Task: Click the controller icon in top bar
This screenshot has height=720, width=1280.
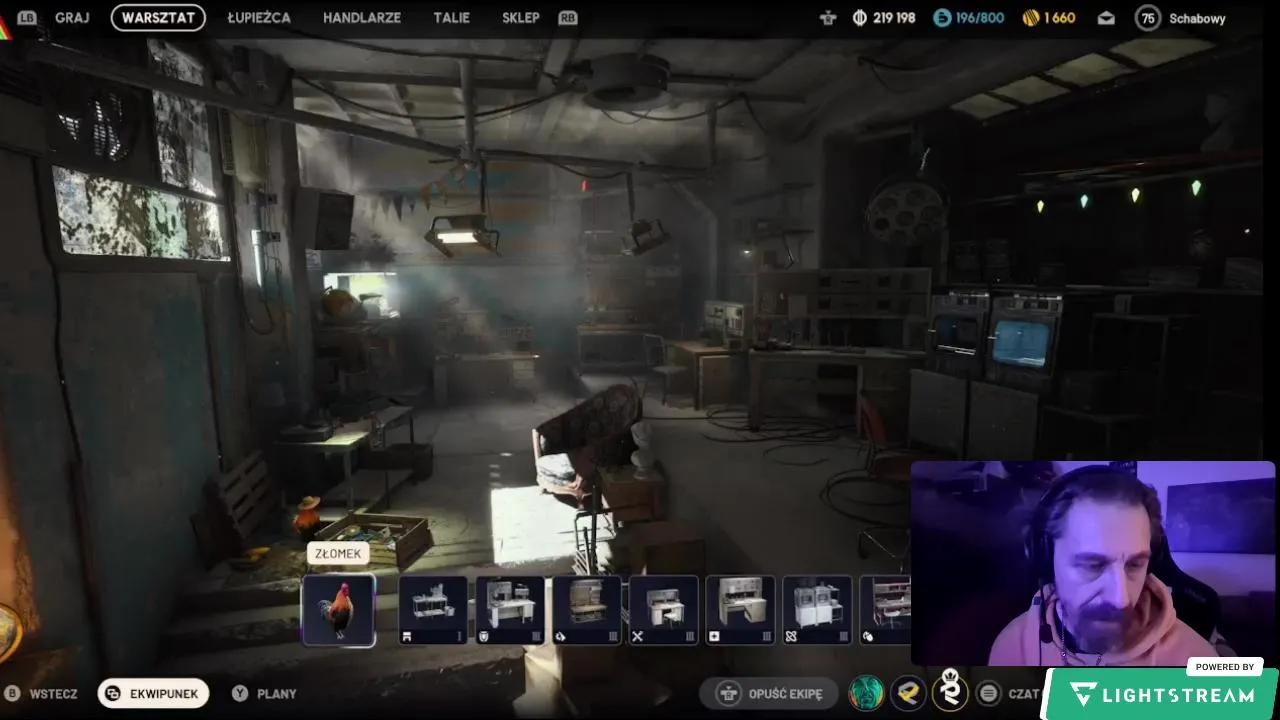Action: pos(827,18)
